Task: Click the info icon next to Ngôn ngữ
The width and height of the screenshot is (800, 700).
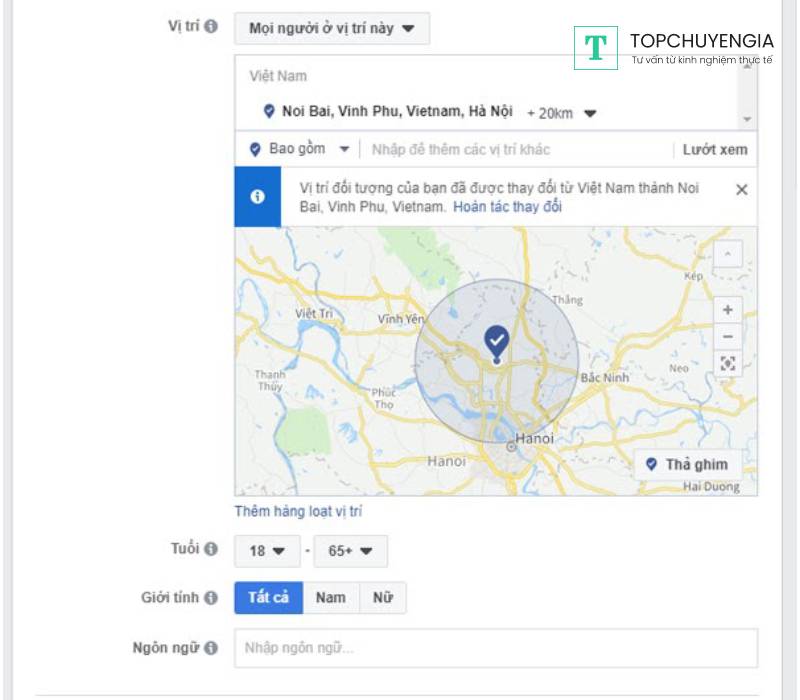Action: coord(211,648)
